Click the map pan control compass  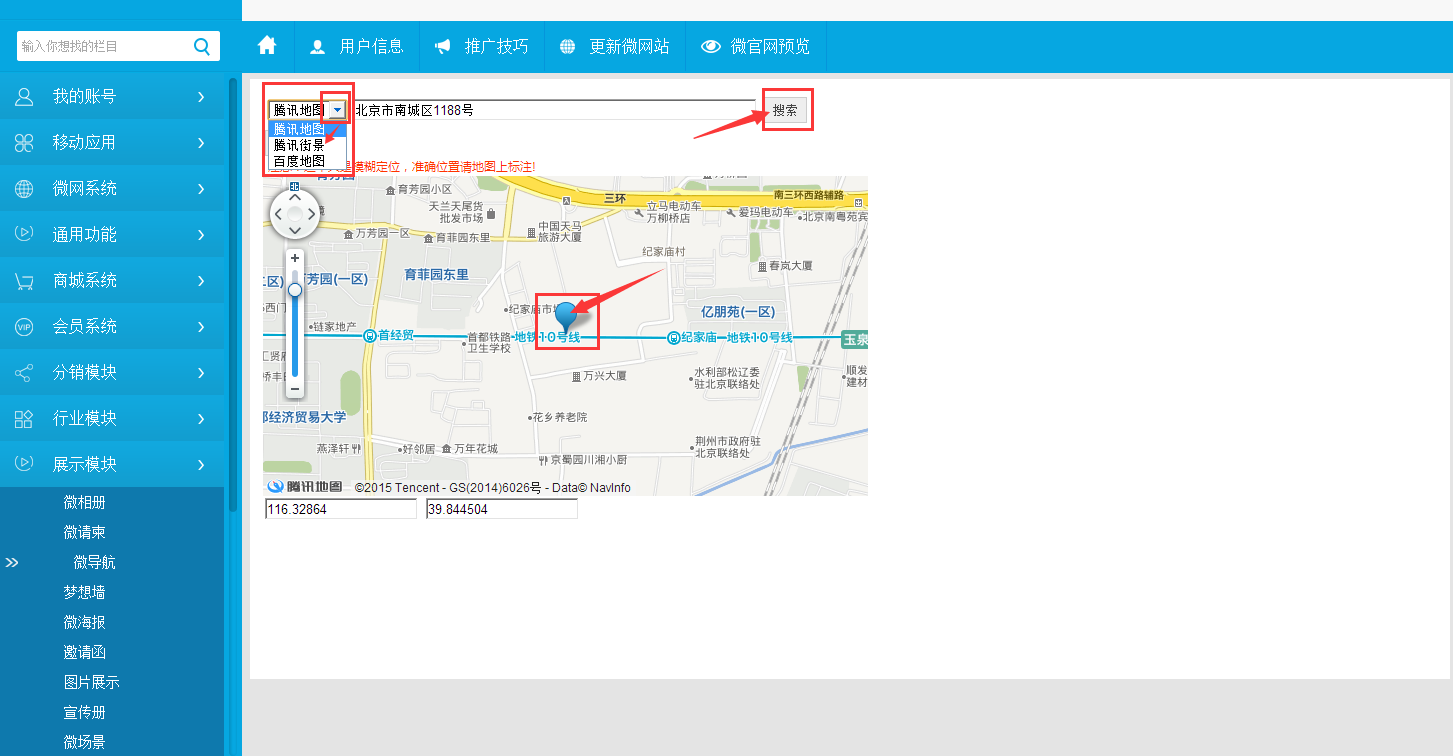(x=295, y=214)
